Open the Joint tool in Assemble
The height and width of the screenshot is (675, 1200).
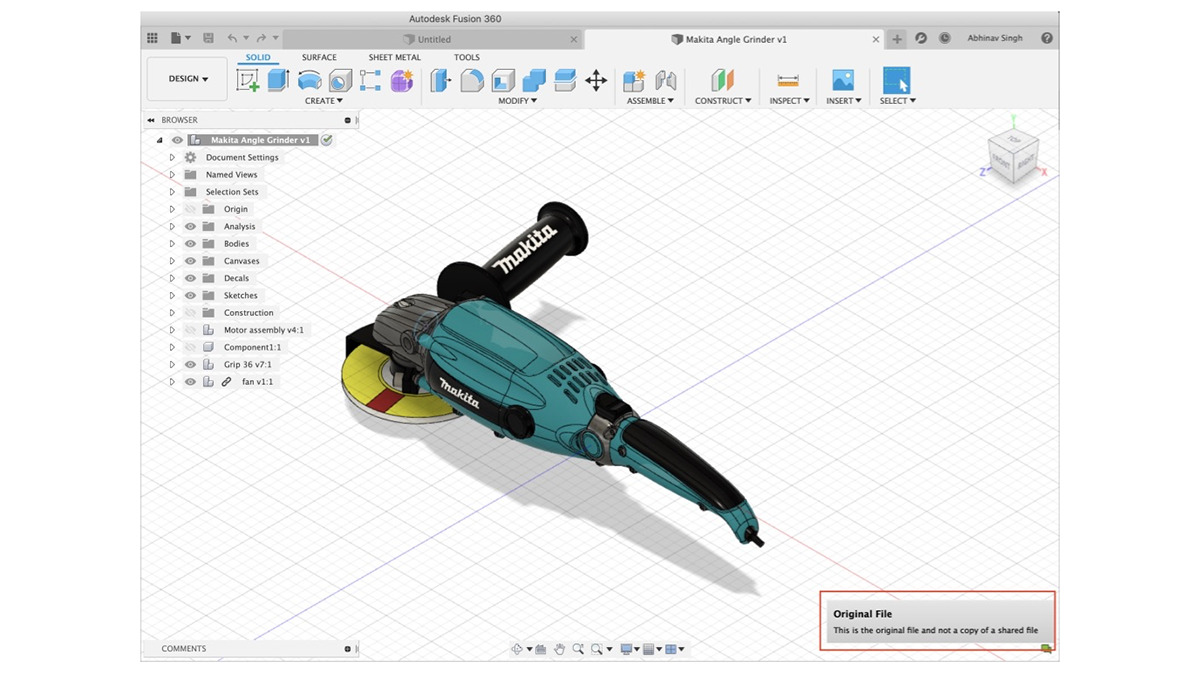[x=665, y=81]
